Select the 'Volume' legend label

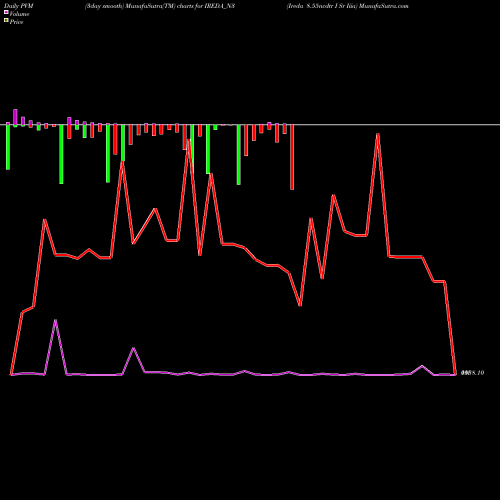[19, 14]
